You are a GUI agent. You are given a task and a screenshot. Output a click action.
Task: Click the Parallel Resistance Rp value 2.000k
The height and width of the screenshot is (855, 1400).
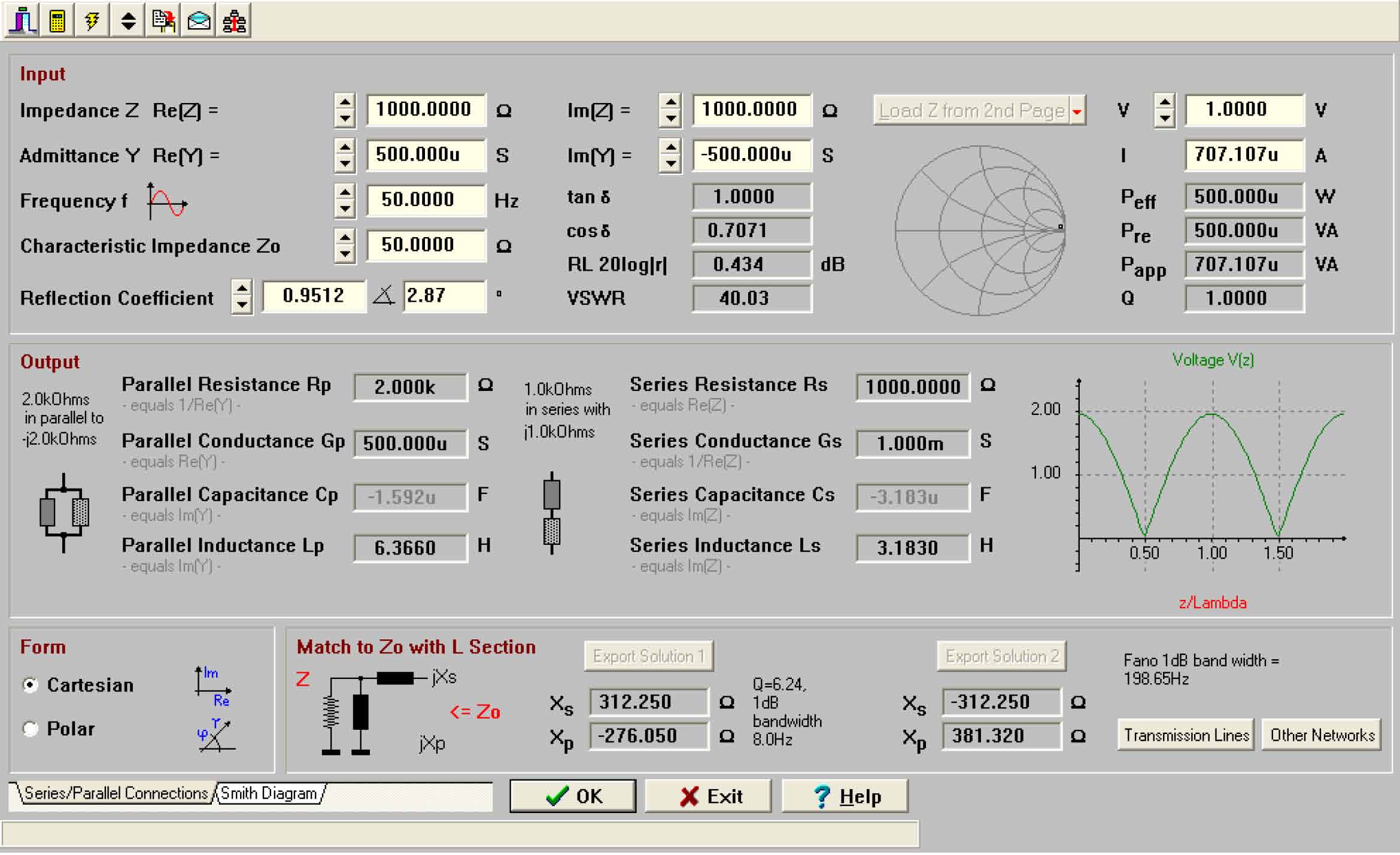[x=411, y=387]
